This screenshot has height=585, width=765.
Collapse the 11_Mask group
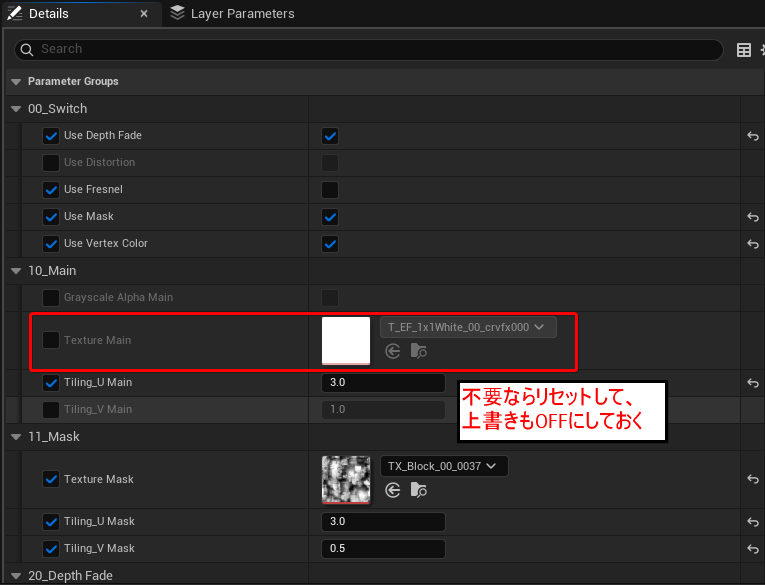(x=16, y=437)
